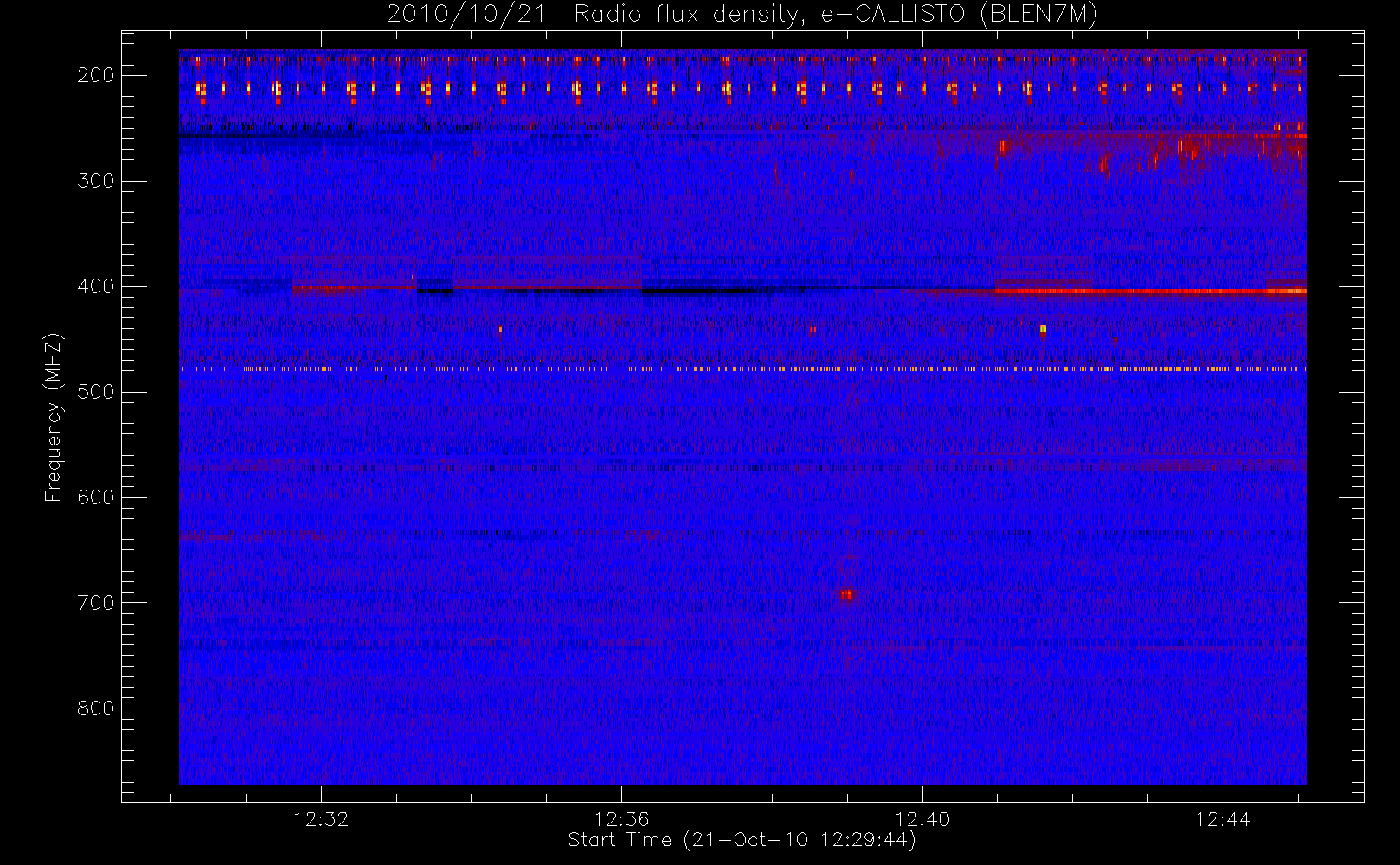Click the 800 frequency tick label
The height and width of the screenshot is (865, 1400).
[x=96, y=708]
